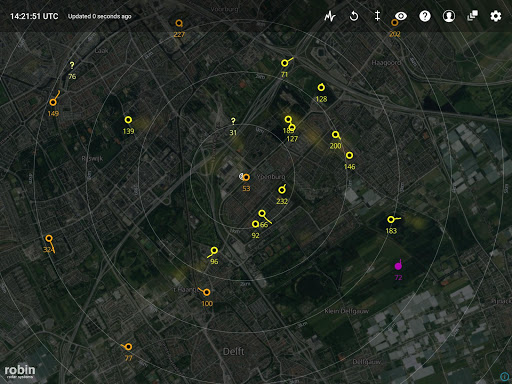Click the Laak map label
The height and width of the screenshot is (384, 512).
(x=101, y=51)
